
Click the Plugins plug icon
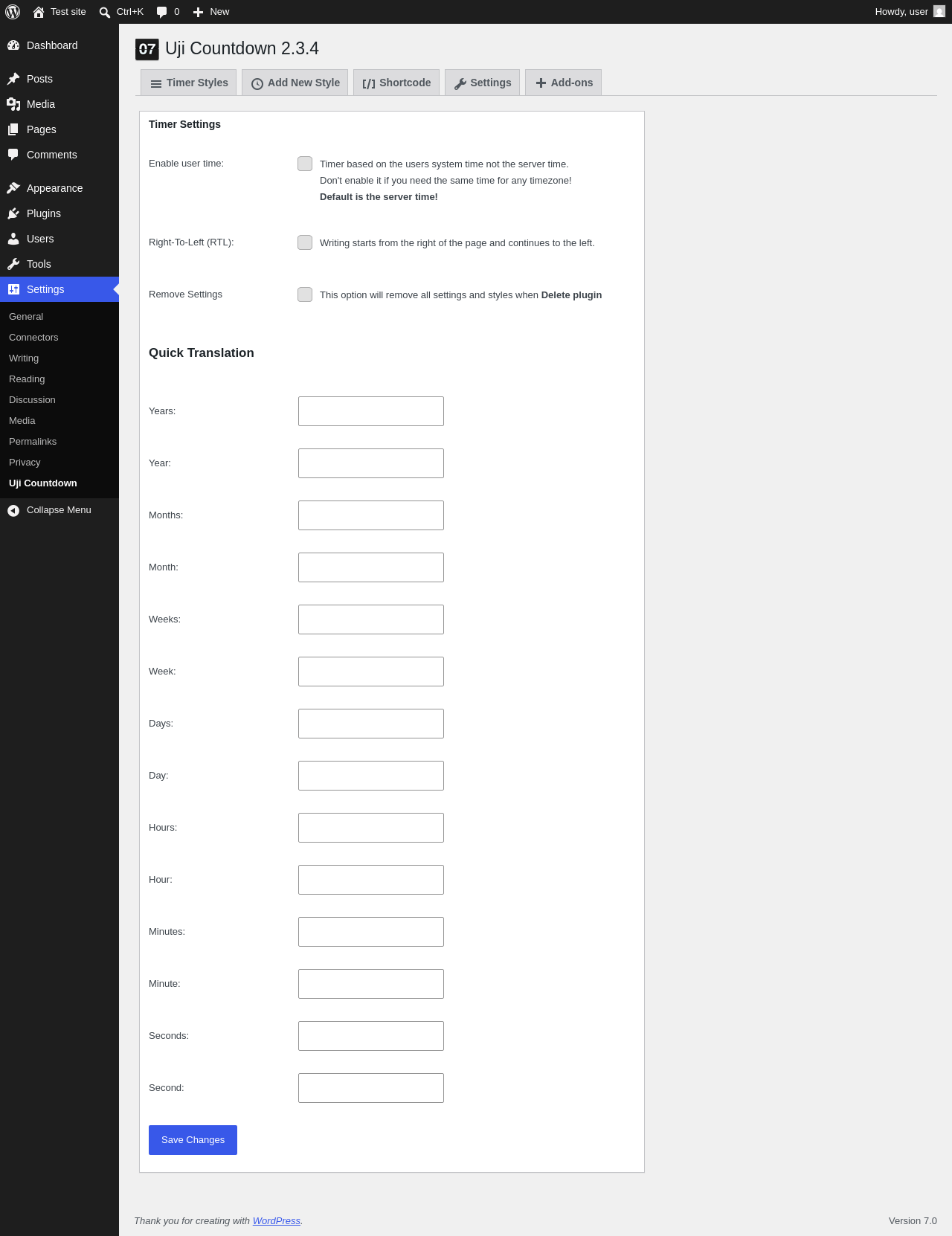click(13, 213)
